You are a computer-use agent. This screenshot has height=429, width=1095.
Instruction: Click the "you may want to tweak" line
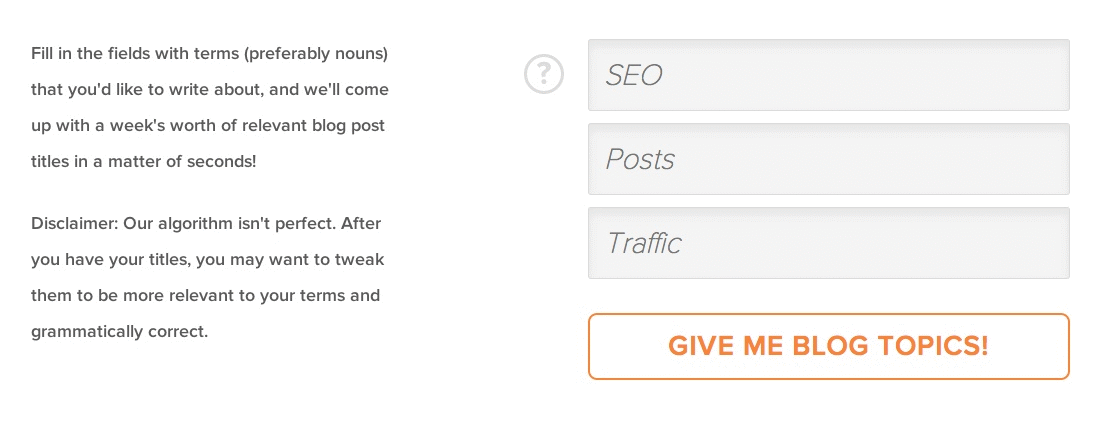pos(207,260)
